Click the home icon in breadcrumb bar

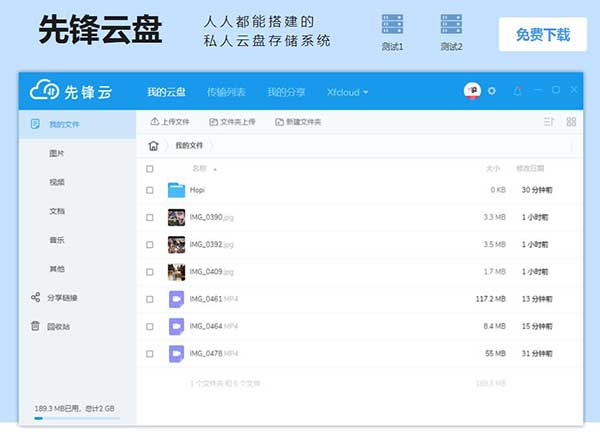coord(153,145)
